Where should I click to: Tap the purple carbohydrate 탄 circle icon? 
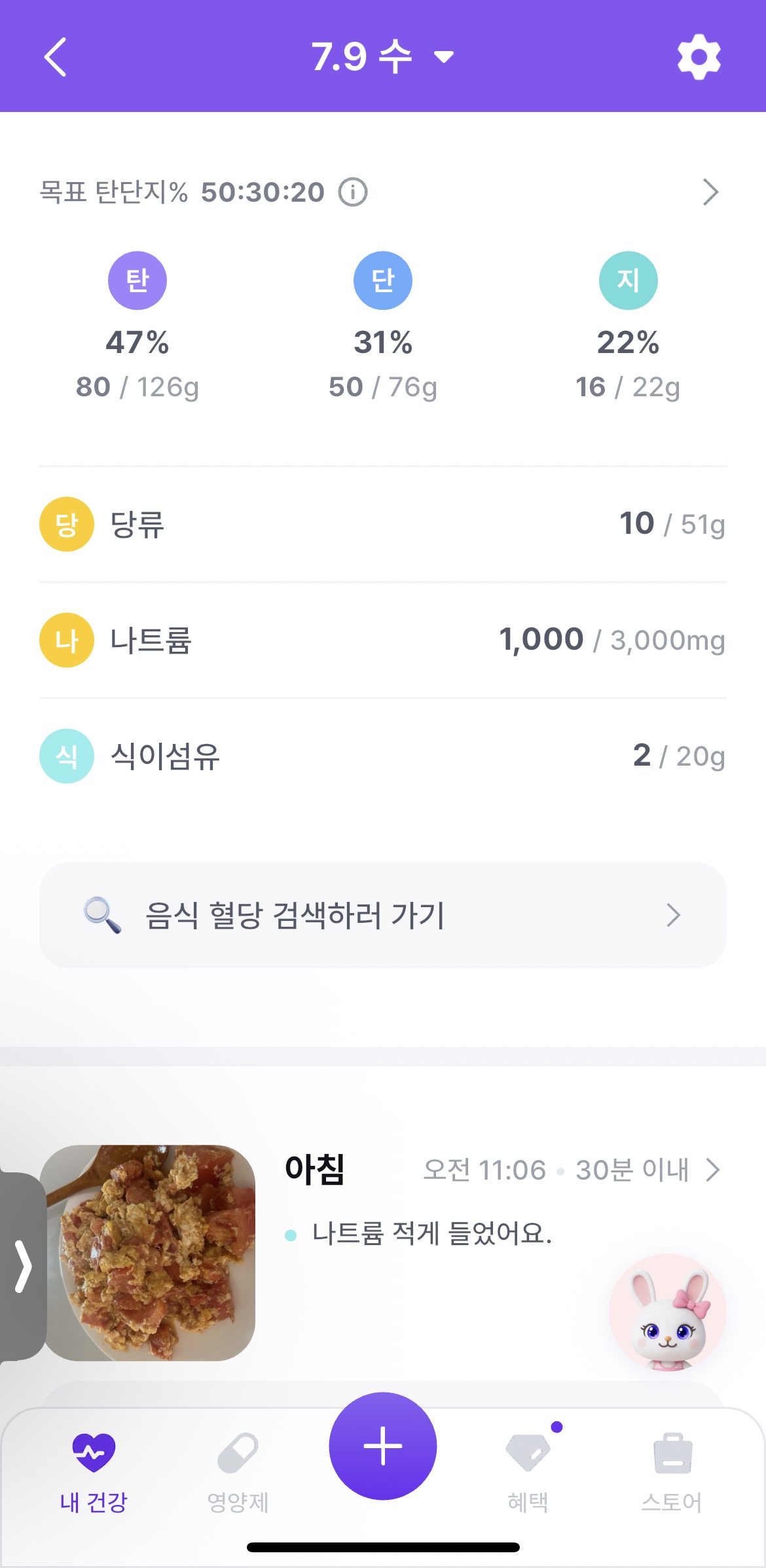pos(137,280)
